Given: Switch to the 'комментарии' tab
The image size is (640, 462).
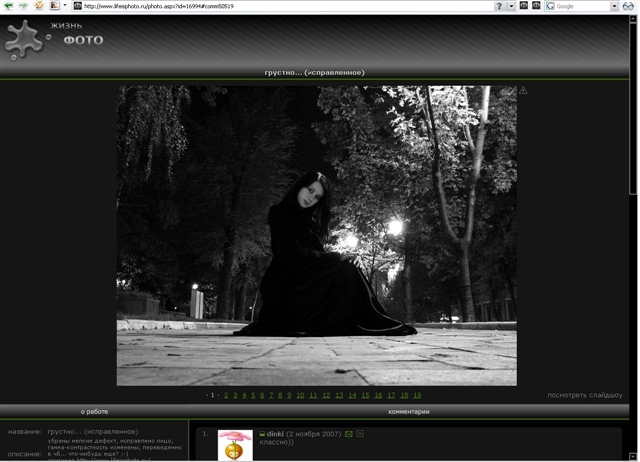Looking at the screenshot, I should [x=409, y=411].
